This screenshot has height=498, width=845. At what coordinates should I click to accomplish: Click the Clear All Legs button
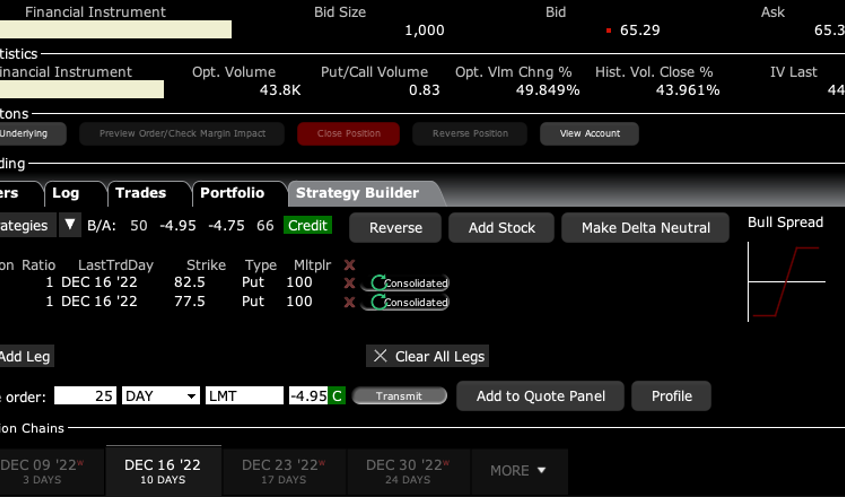[x=427, y=356]
